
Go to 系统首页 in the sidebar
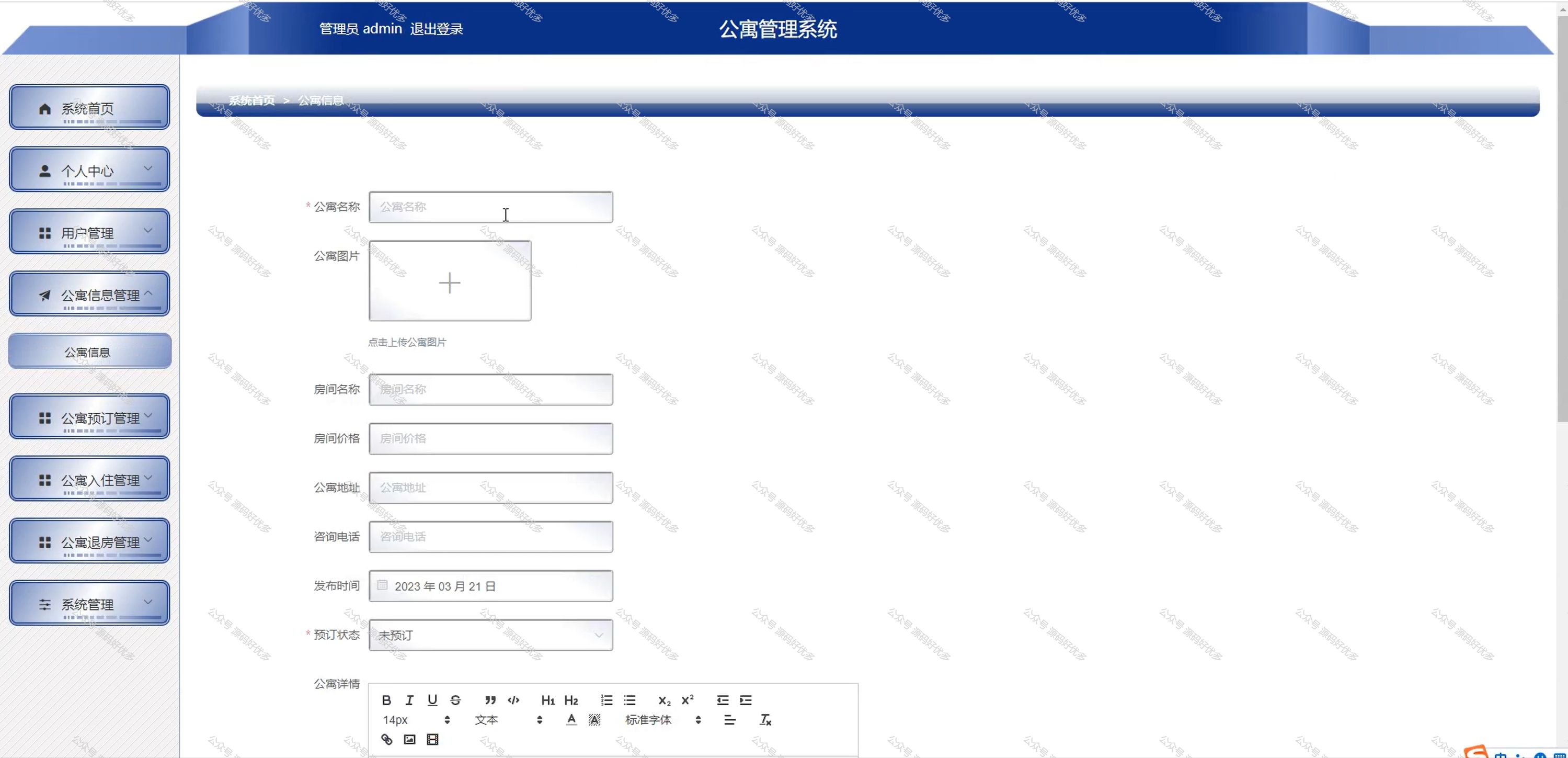[89, 107]
